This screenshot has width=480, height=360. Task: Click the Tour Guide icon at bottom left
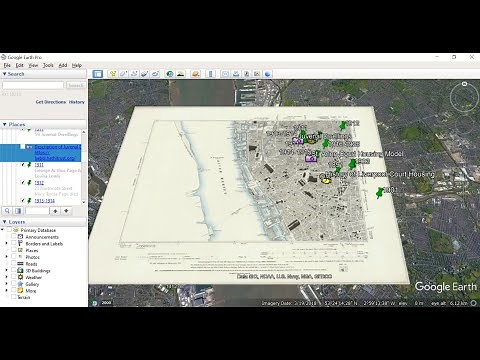[x=95, y=303]
